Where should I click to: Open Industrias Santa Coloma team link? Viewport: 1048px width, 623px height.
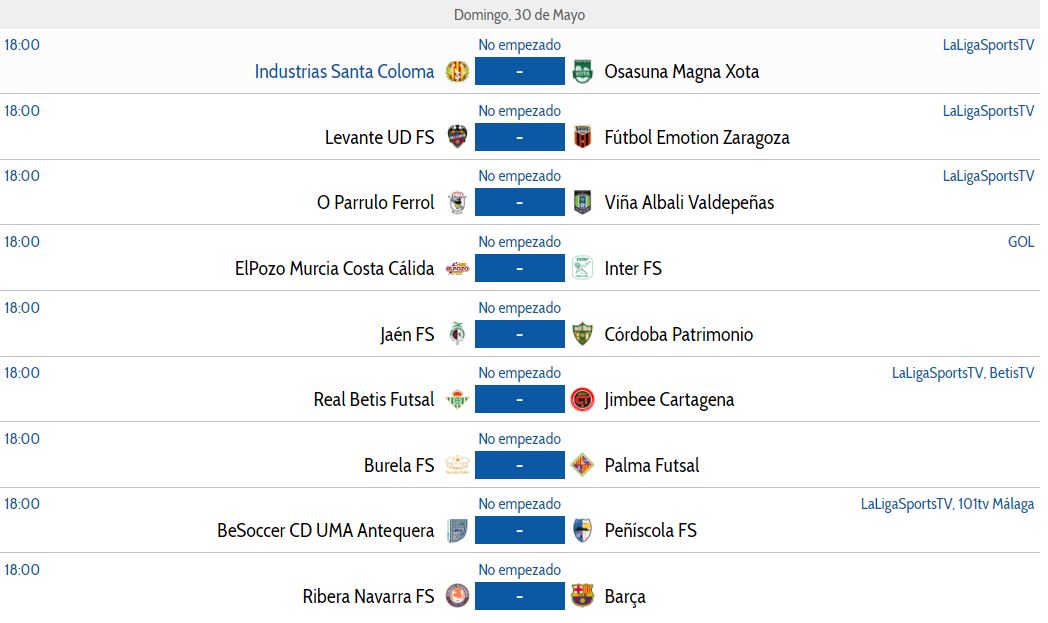[344, 72]
